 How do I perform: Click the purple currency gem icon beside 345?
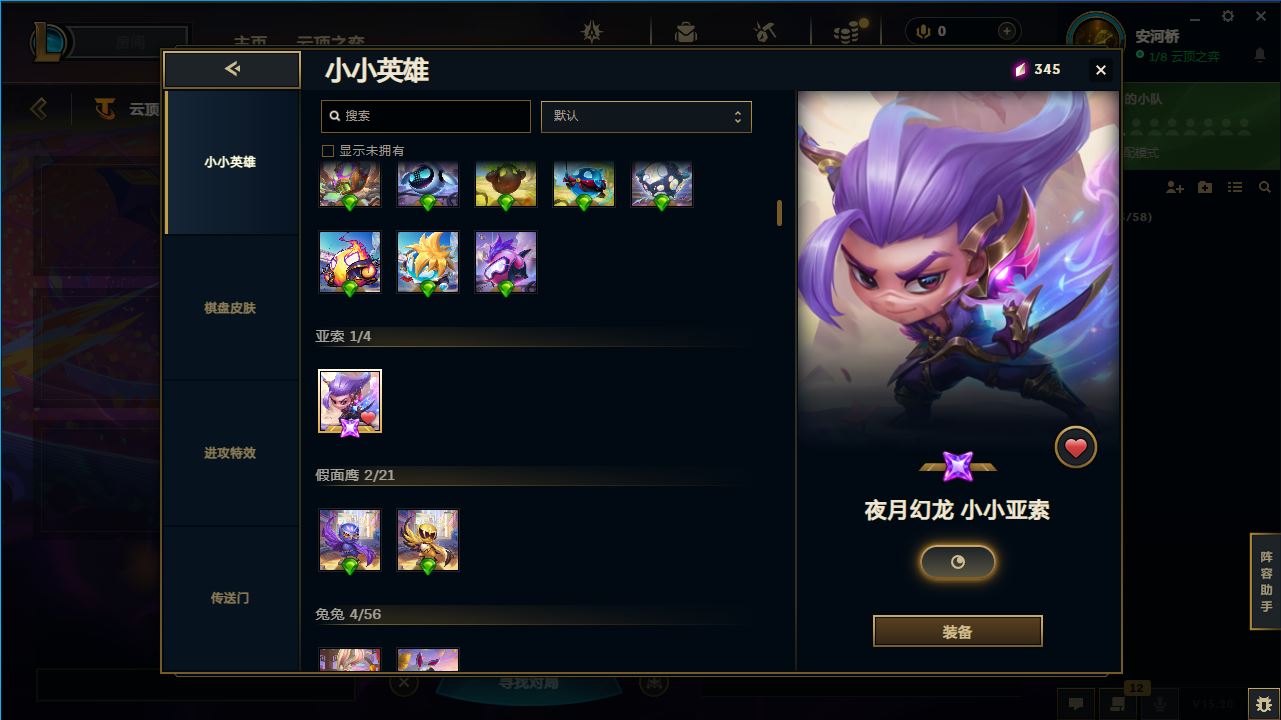click(1021, 69)
